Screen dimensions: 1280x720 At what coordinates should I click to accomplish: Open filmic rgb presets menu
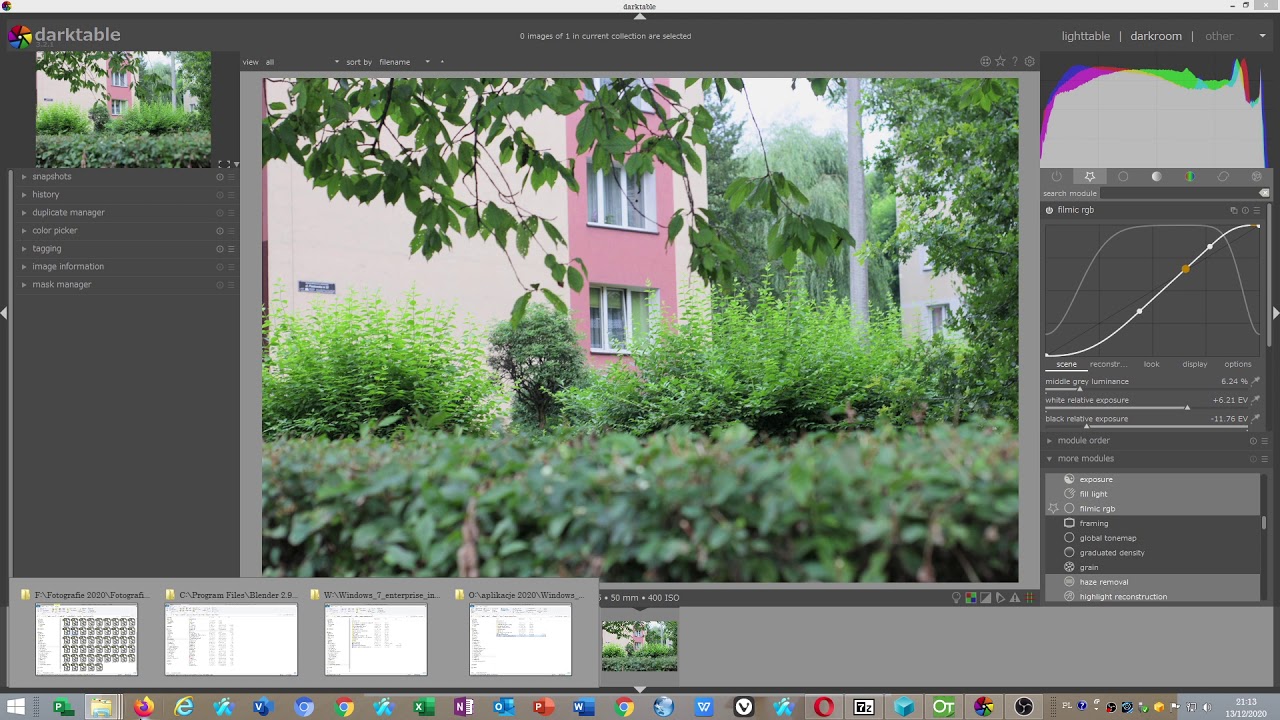[1257, 210]
